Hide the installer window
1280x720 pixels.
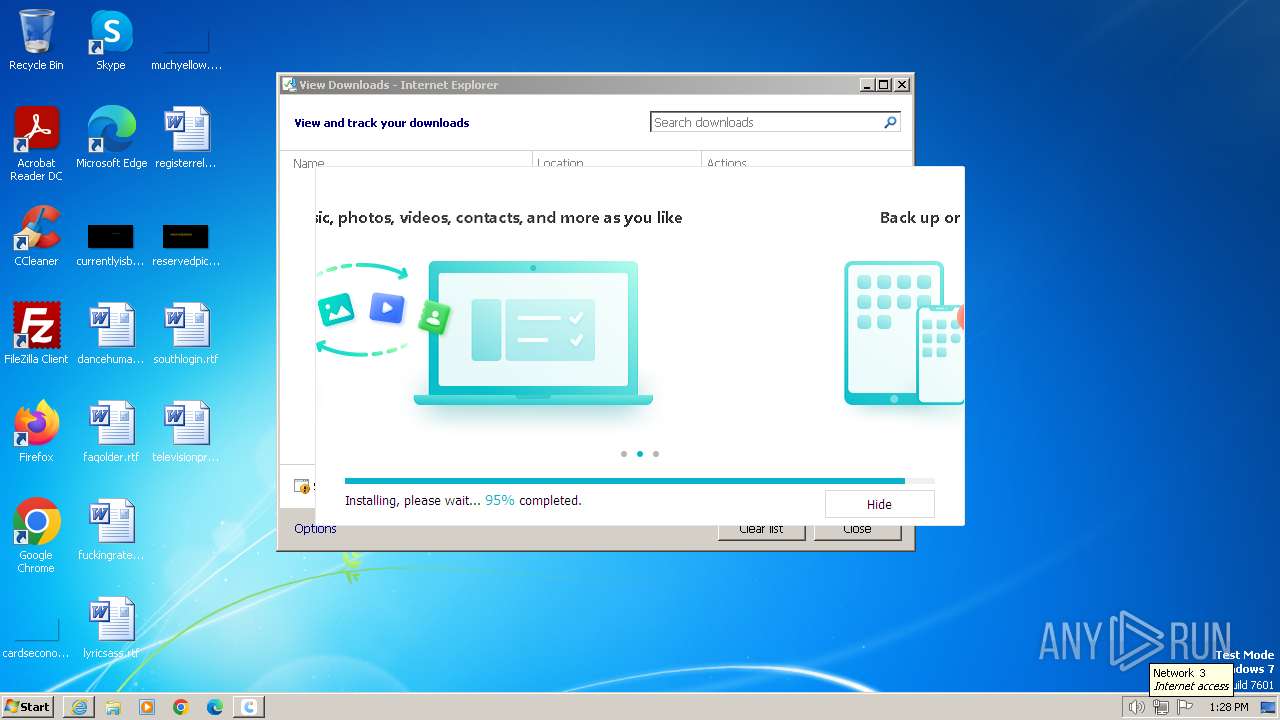(879, 504)
